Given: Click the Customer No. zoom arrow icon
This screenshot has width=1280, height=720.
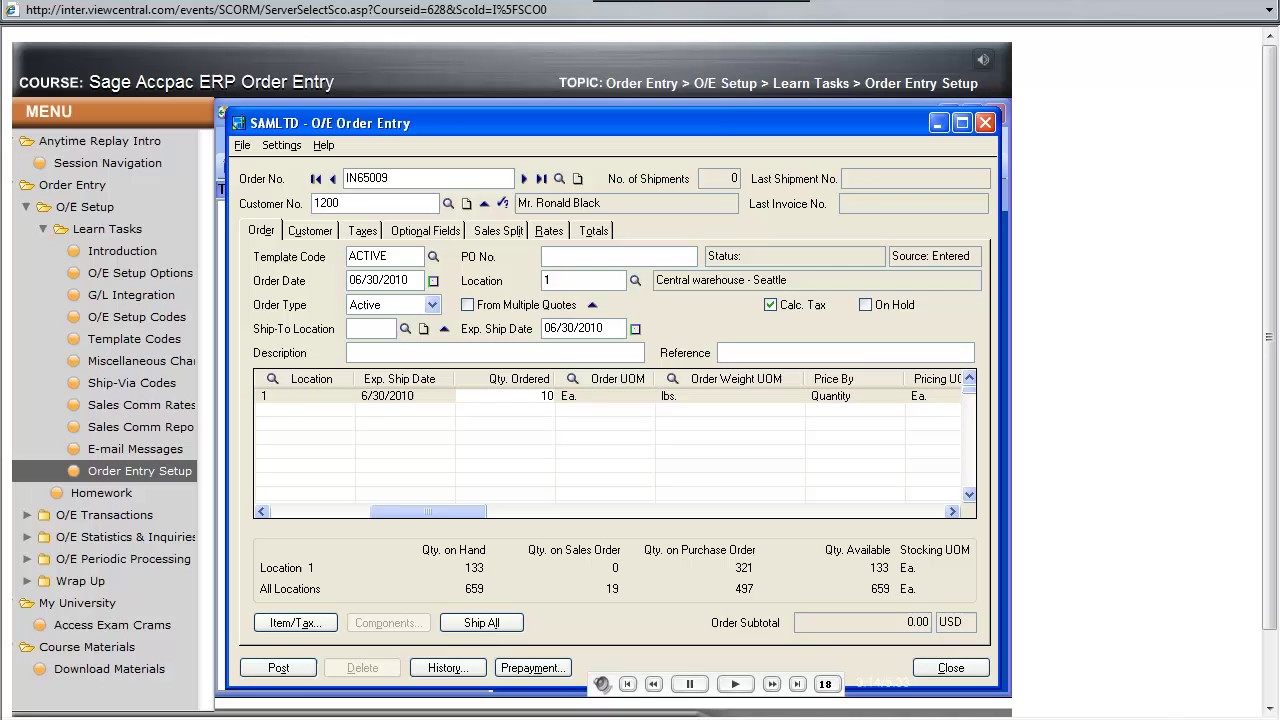Looking at the screenshot, I should point(484,204).
